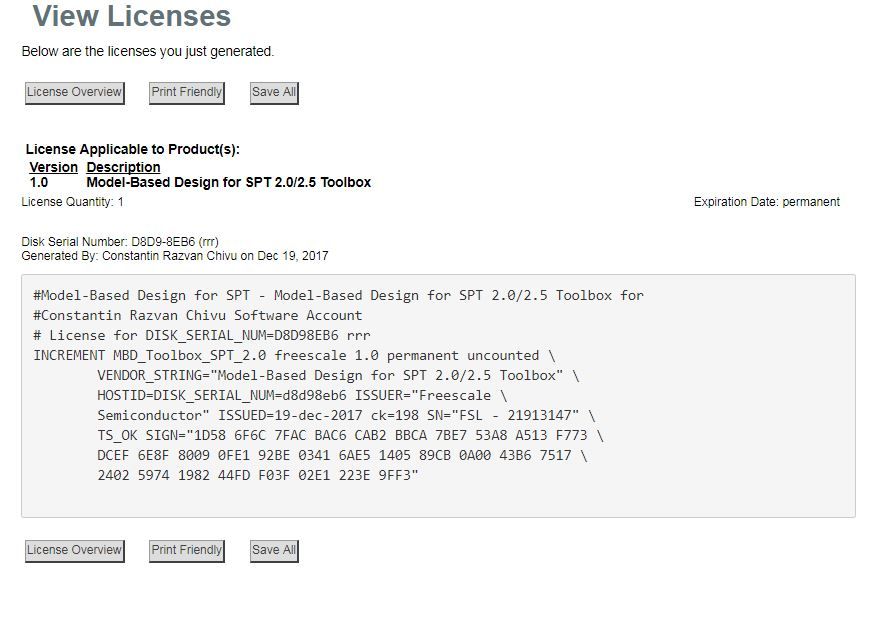Click the Expiration Date: permanent label
The width and height of the screenshot is (894, 630).
tap(766, 202)
